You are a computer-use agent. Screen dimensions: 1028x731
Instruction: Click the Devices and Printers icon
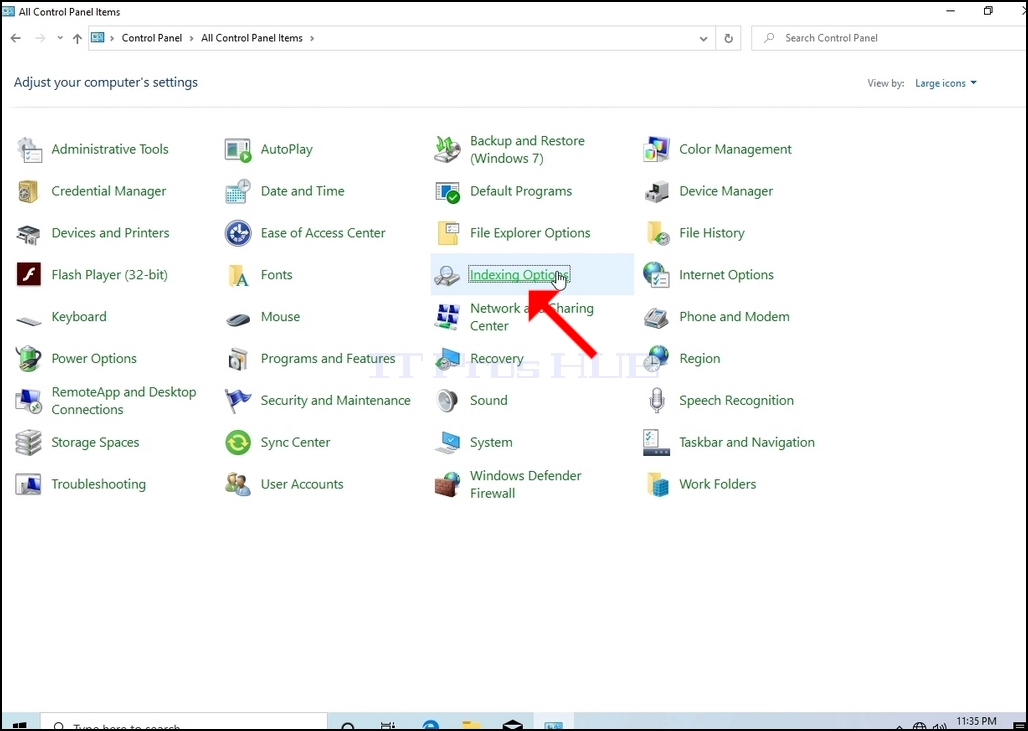(29, 233)
